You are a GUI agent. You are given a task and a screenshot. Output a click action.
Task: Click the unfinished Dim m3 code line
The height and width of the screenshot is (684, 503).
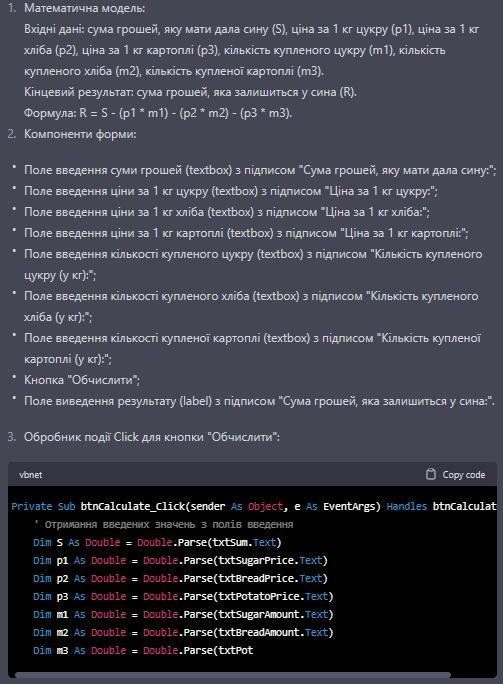click(143, 650)
